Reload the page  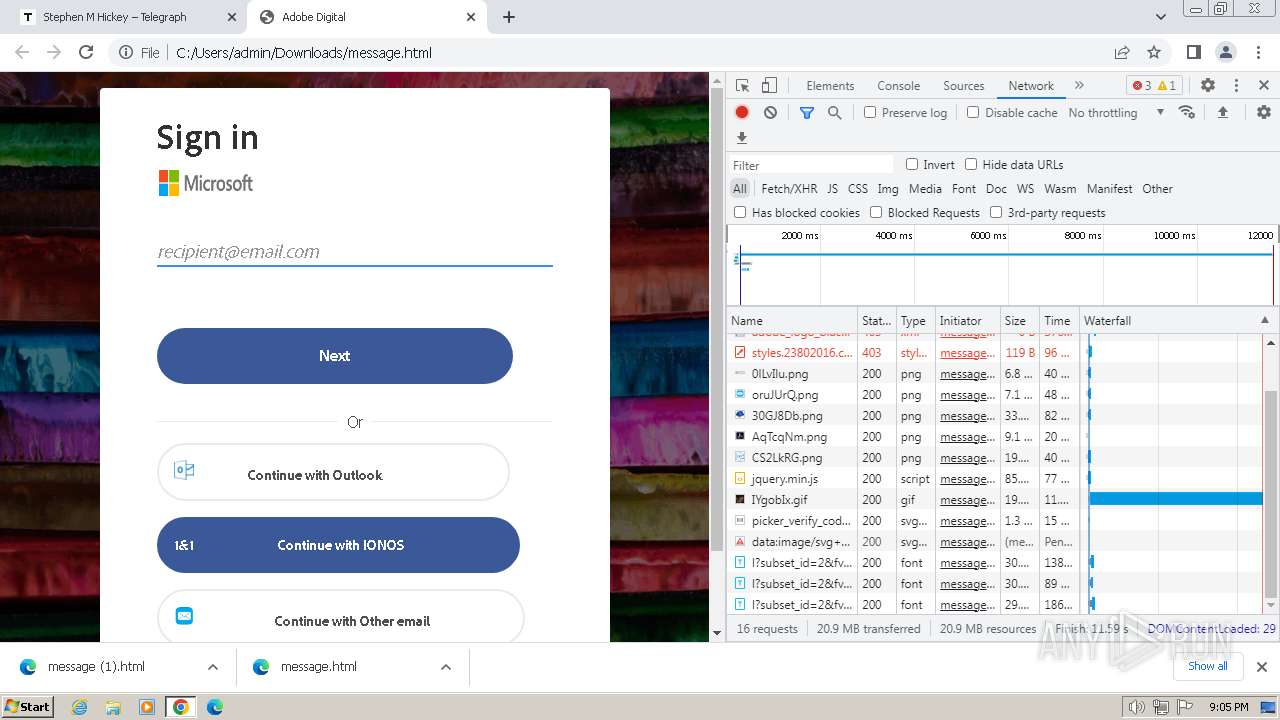pos(86,52)
